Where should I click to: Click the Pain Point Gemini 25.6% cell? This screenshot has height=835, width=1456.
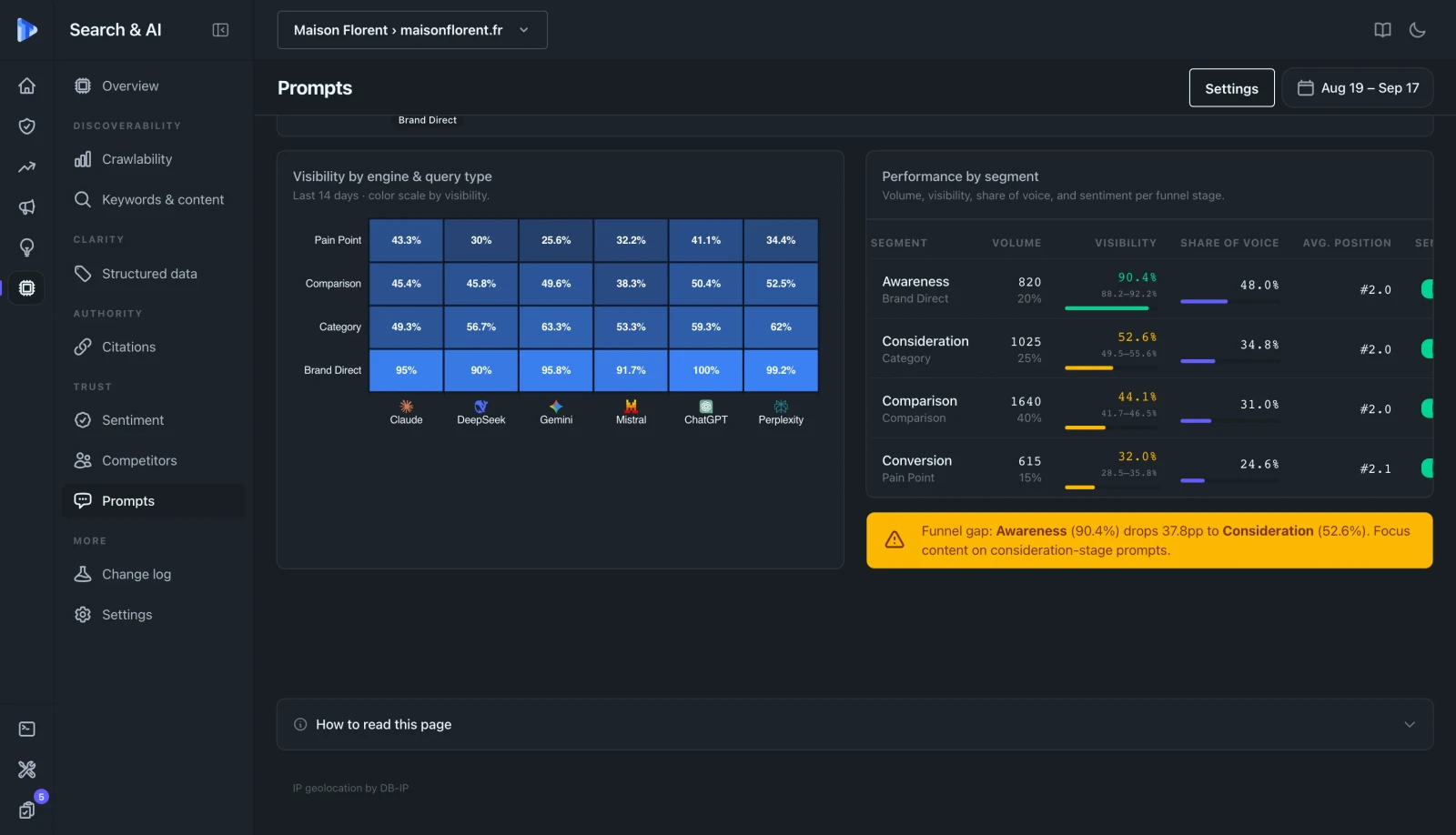[556, 241]
